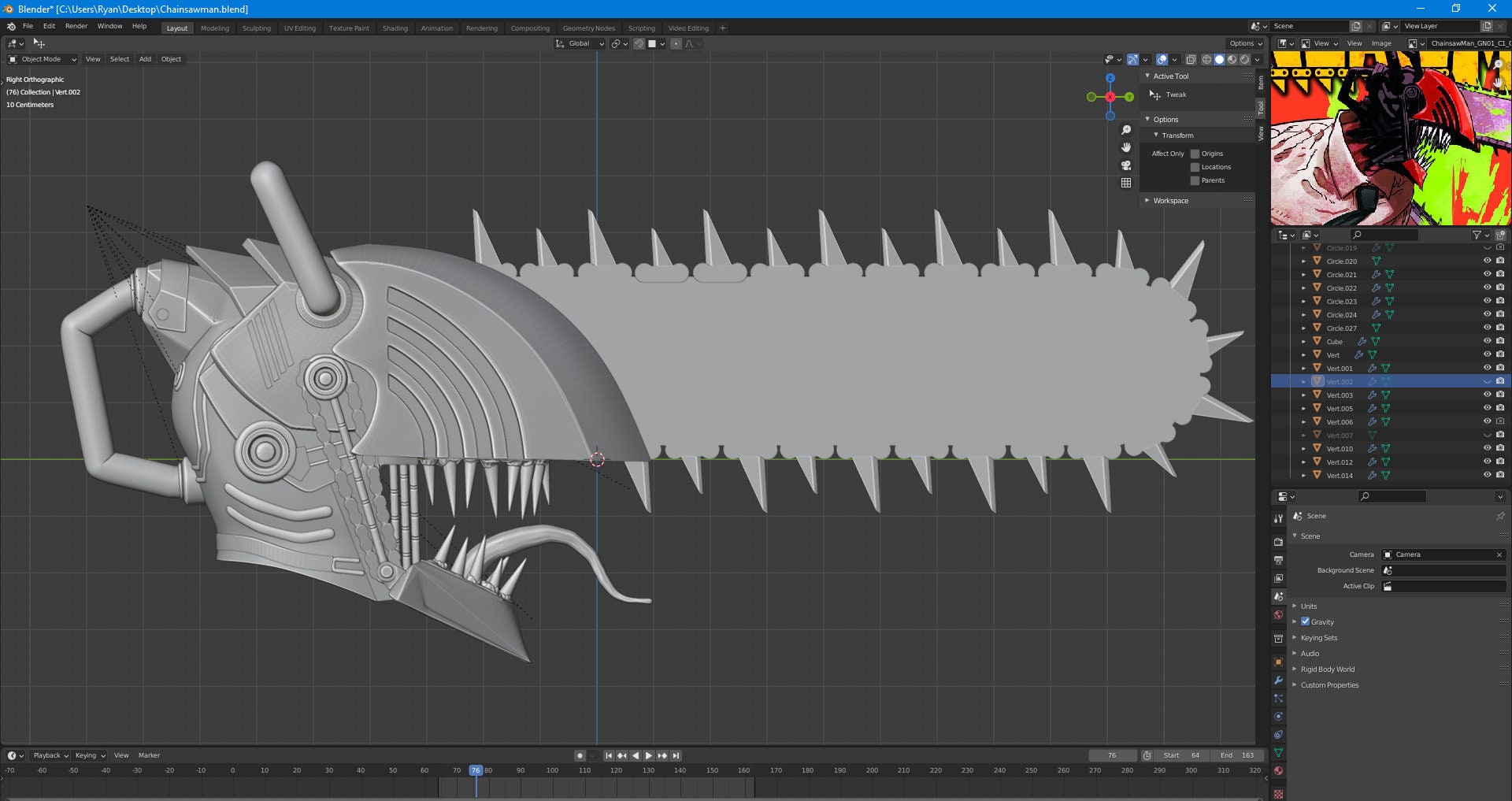Image resolution: width=1512 pixels, height=801 pixels.
Task: Hide the Vert.003 object with its eye toggle
Action: coord(1488,395)
